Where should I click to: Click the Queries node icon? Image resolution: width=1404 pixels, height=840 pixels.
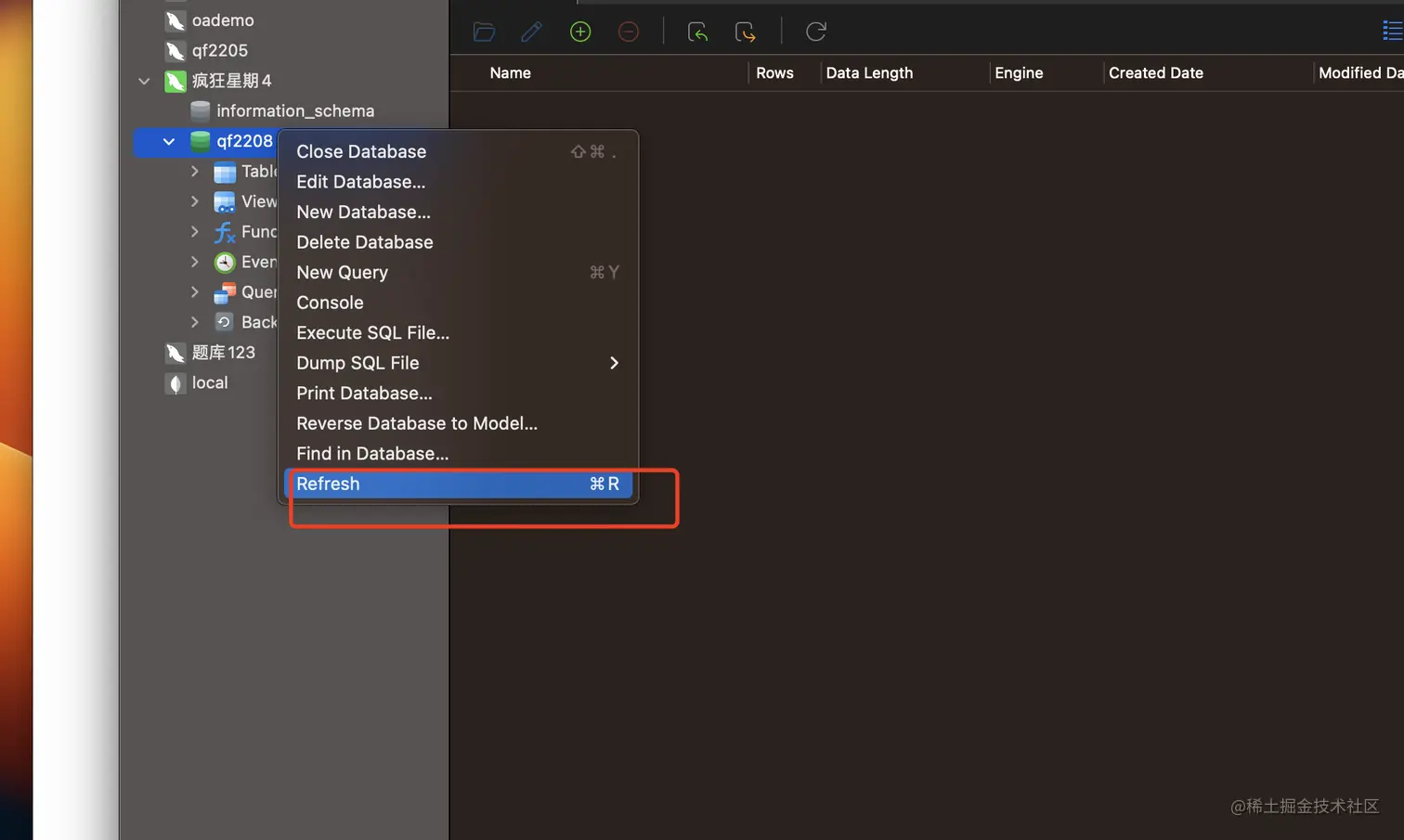225,292
